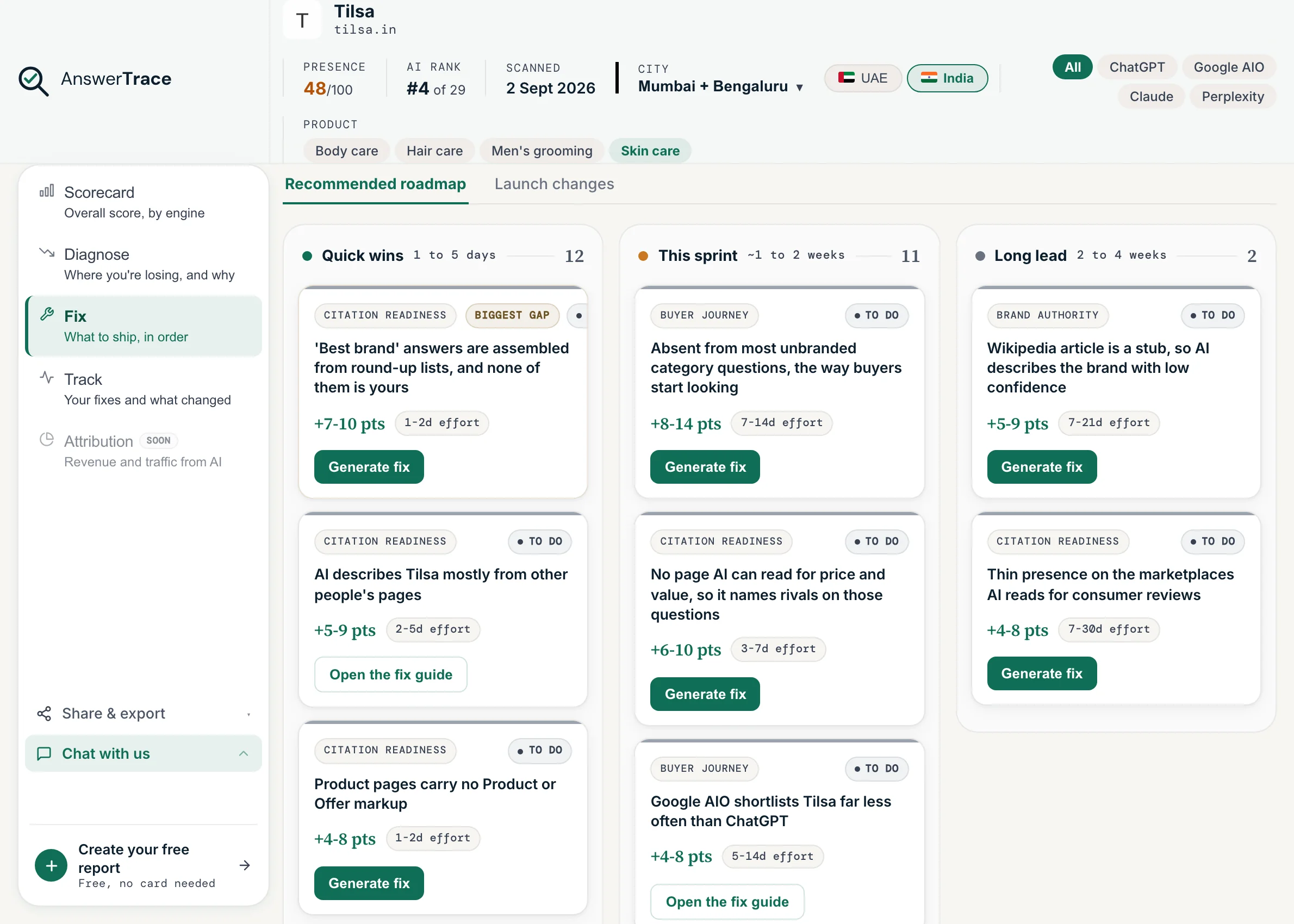Screen dimensions: 1294x924
Task: Open the Track section
Action: click(144, 389)
